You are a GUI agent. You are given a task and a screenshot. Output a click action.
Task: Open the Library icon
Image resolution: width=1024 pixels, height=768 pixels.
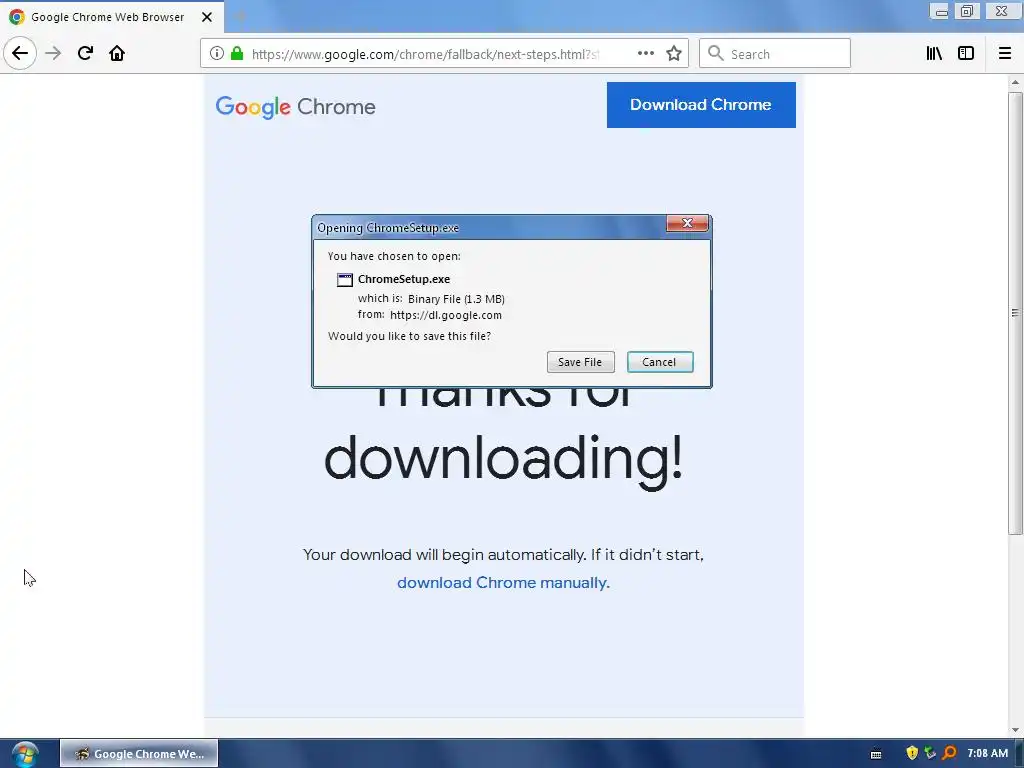pos(934,54)
